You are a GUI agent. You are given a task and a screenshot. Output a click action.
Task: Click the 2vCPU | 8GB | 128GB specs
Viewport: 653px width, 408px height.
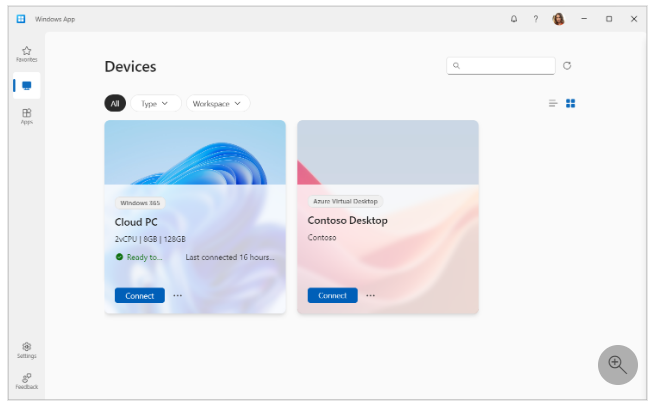point(150,239)
